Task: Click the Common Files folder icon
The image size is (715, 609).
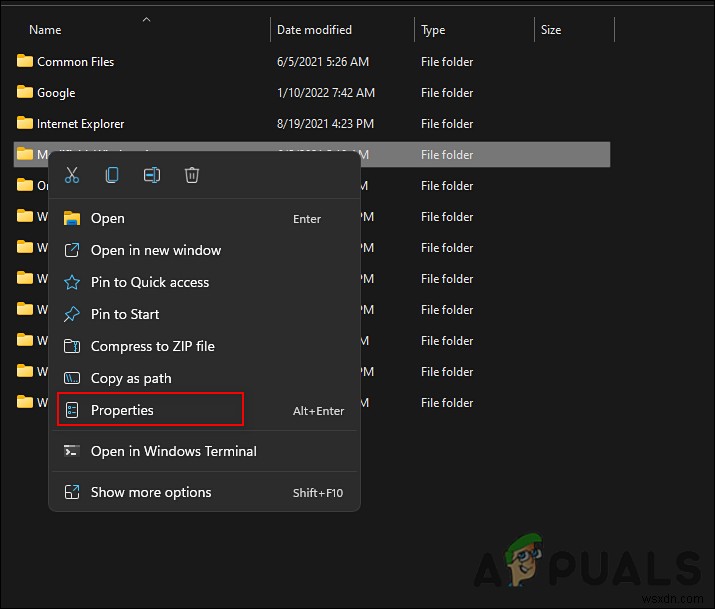Action: 25,61
